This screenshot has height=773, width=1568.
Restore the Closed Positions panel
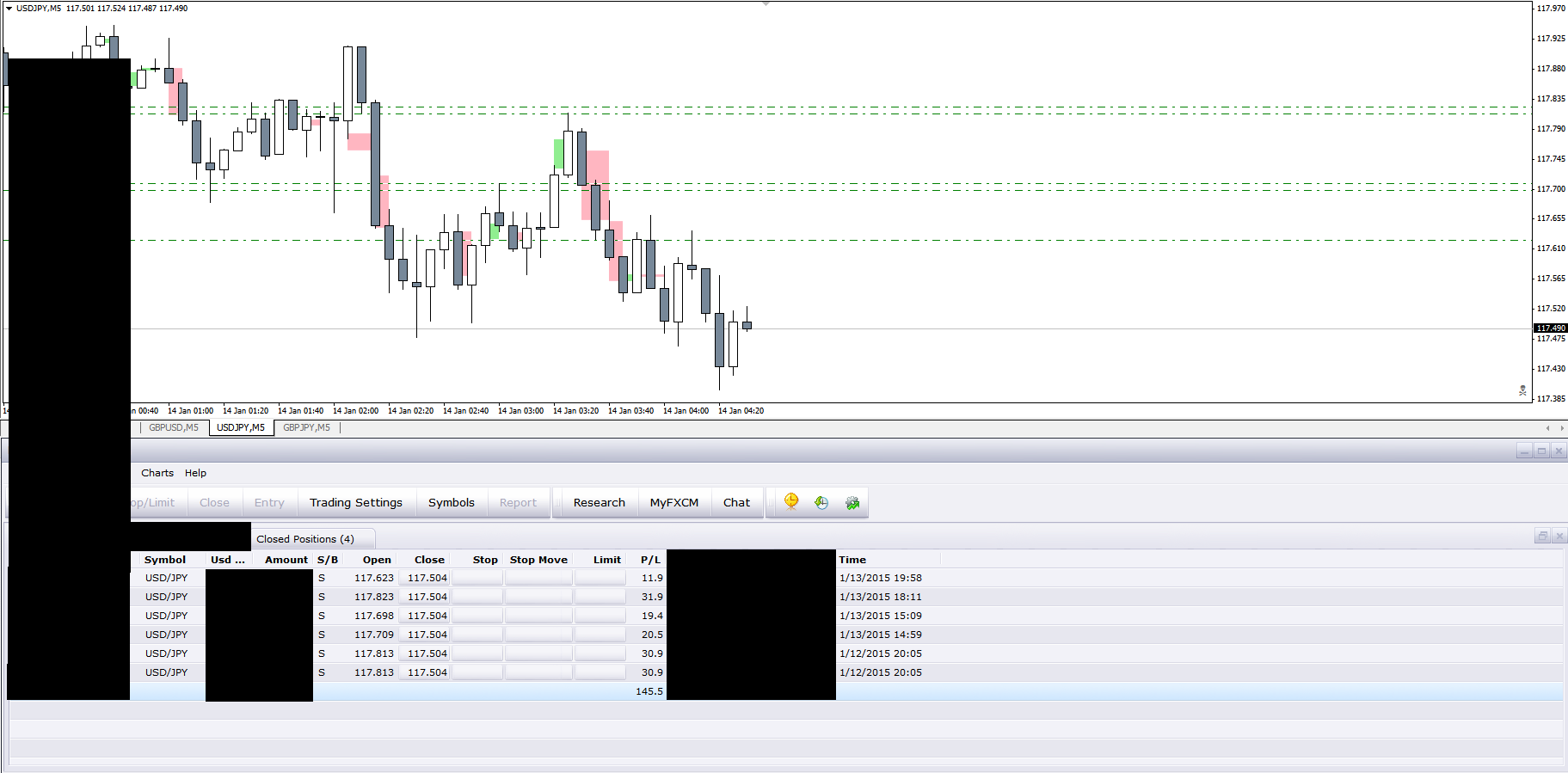pos(1542,537)
